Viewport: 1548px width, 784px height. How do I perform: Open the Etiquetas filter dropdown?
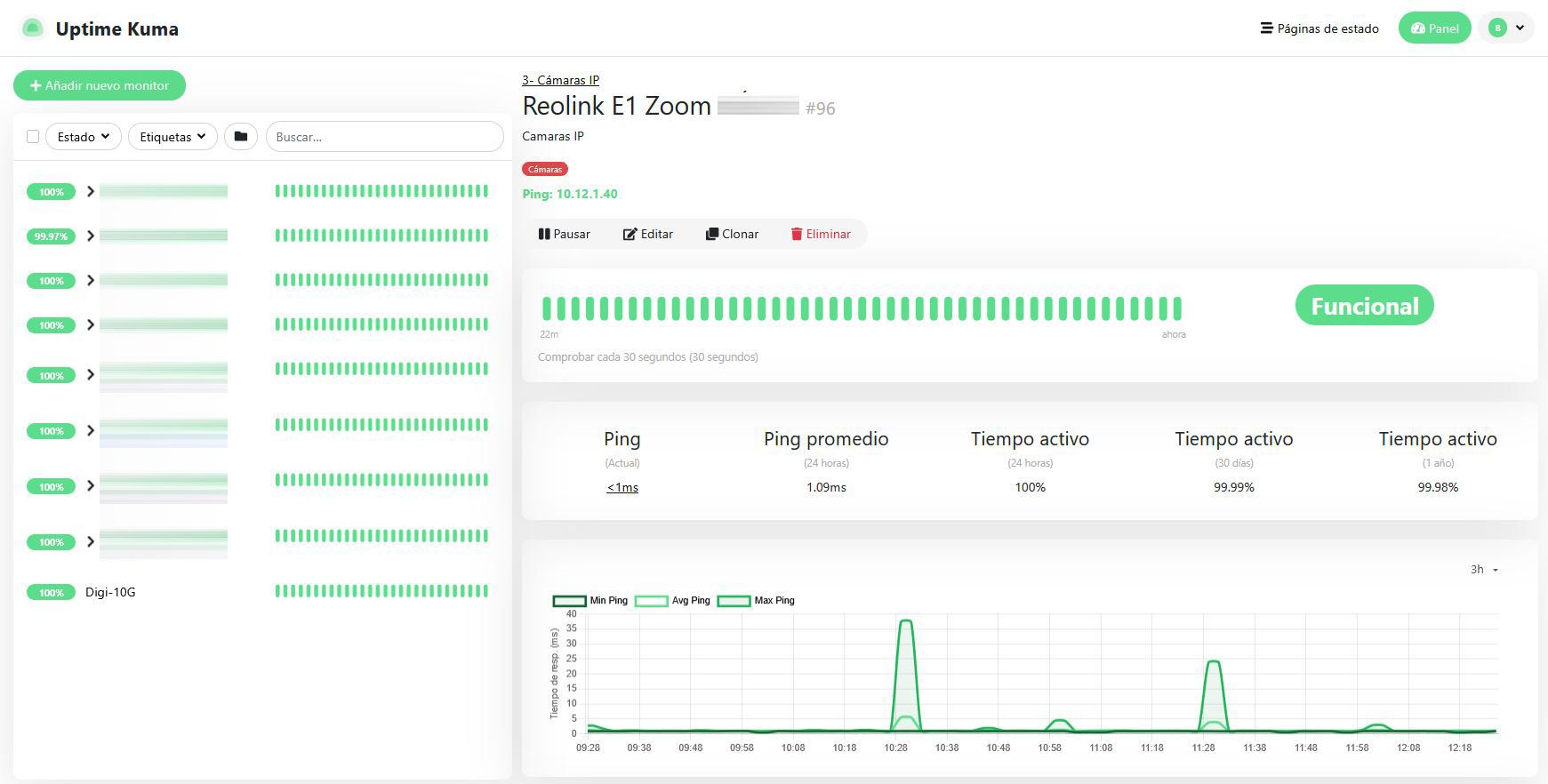pos(172,137)
